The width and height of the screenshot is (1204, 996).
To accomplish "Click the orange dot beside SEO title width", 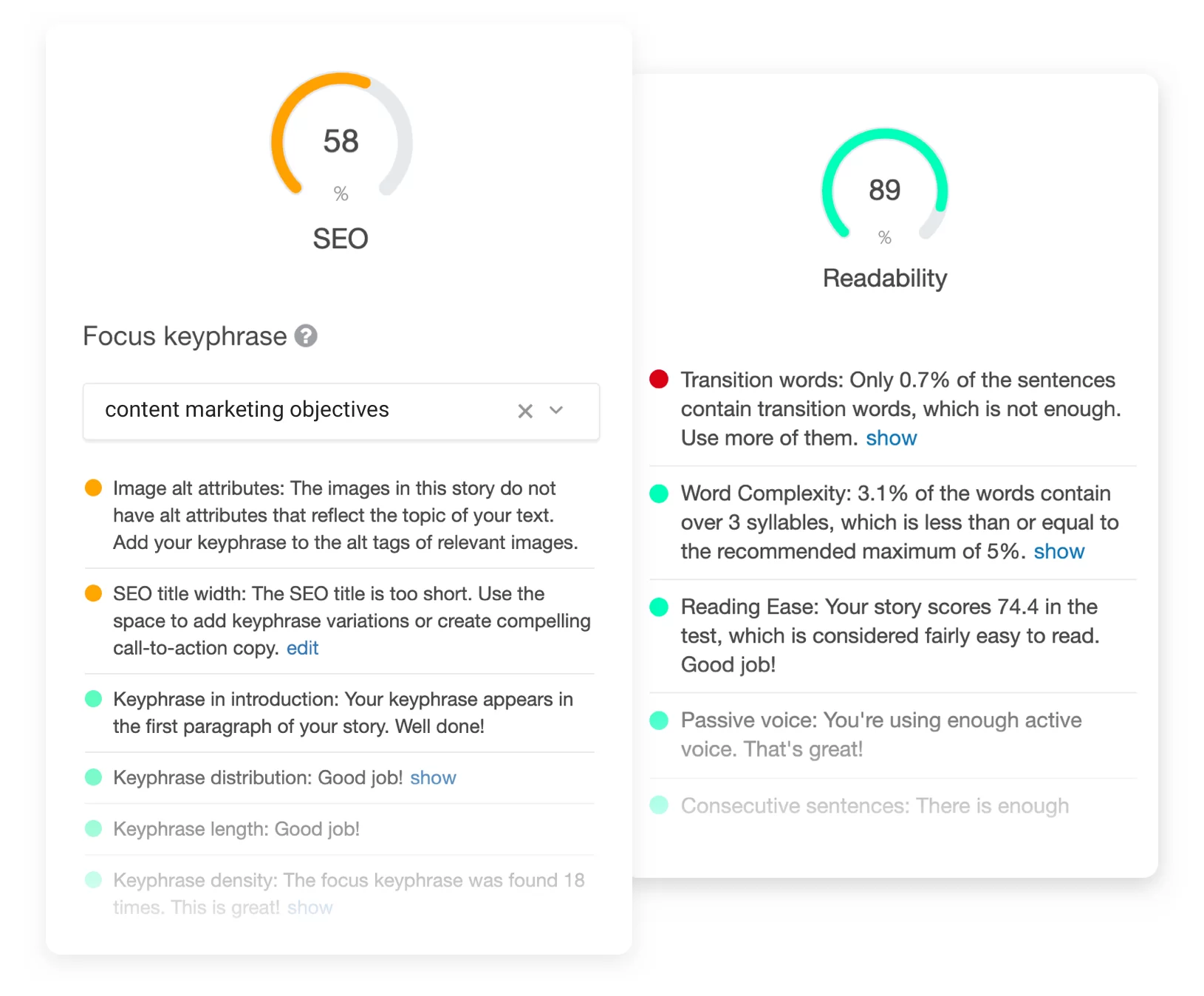I will click(93, 593).
